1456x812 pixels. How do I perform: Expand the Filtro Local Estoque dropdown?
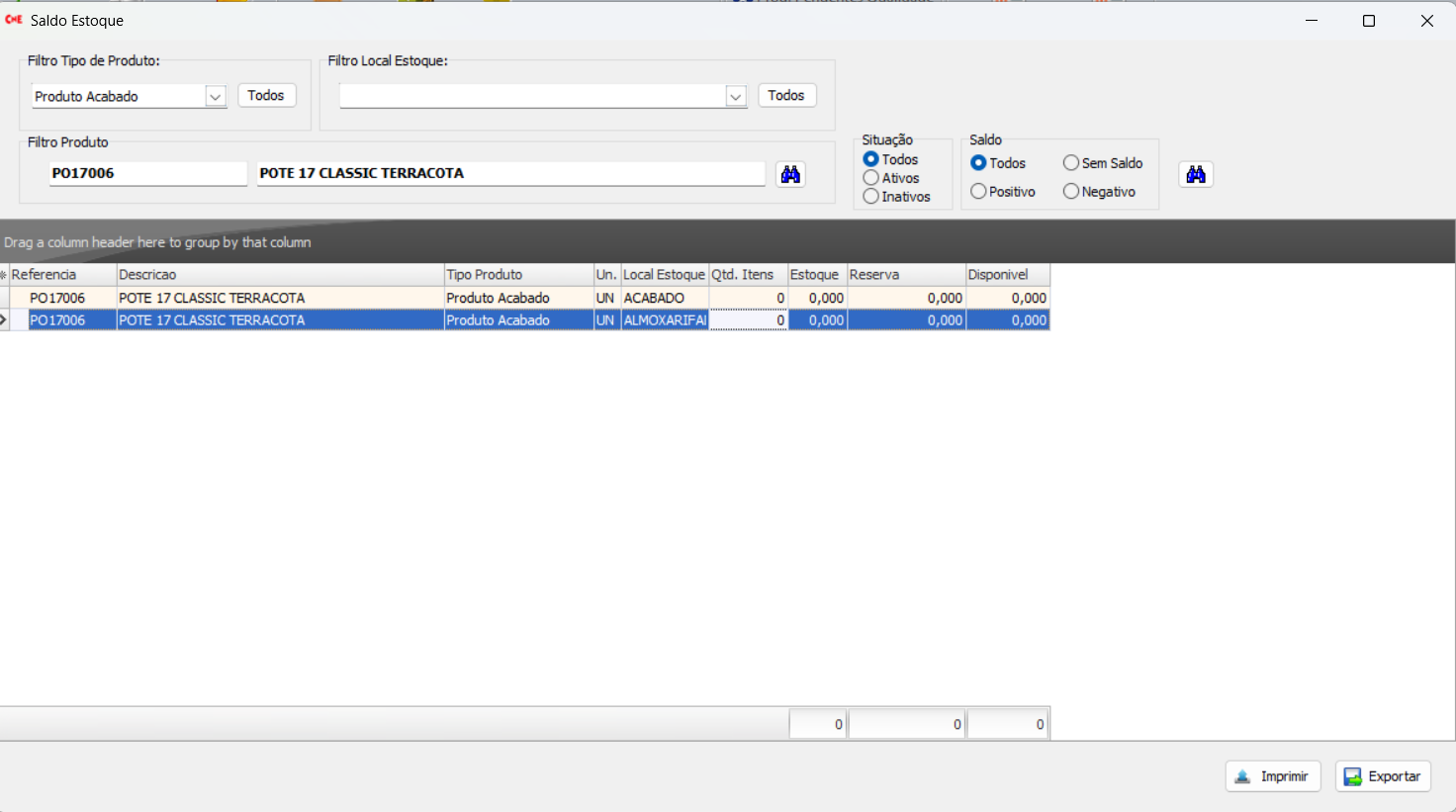coord(735,97)
